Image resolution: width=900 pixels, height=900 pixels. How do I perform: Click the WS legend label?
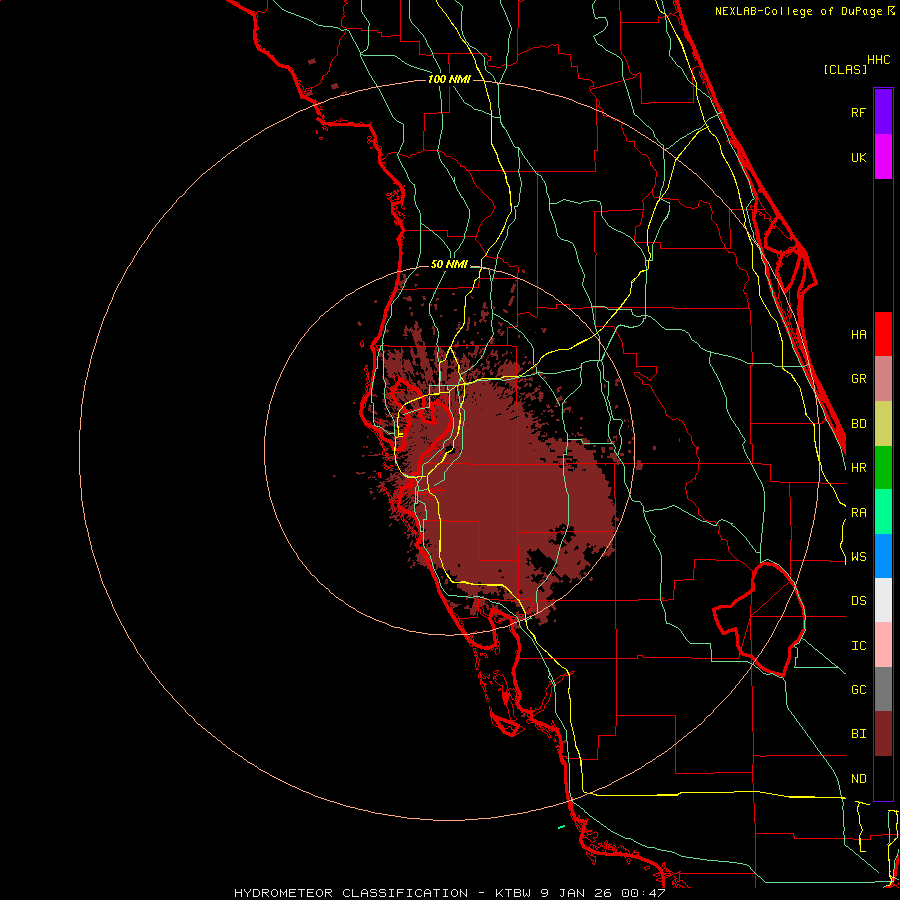coord(859,557)
